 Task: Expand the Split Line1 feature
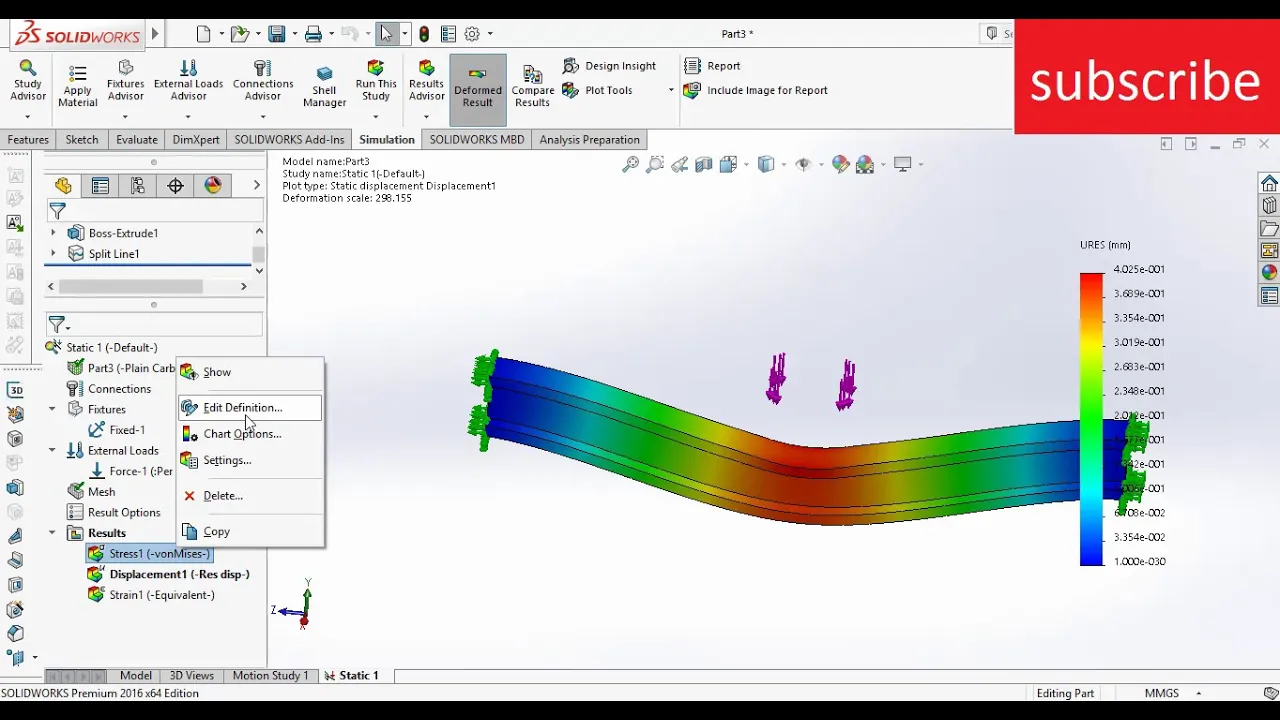point(53,254)
